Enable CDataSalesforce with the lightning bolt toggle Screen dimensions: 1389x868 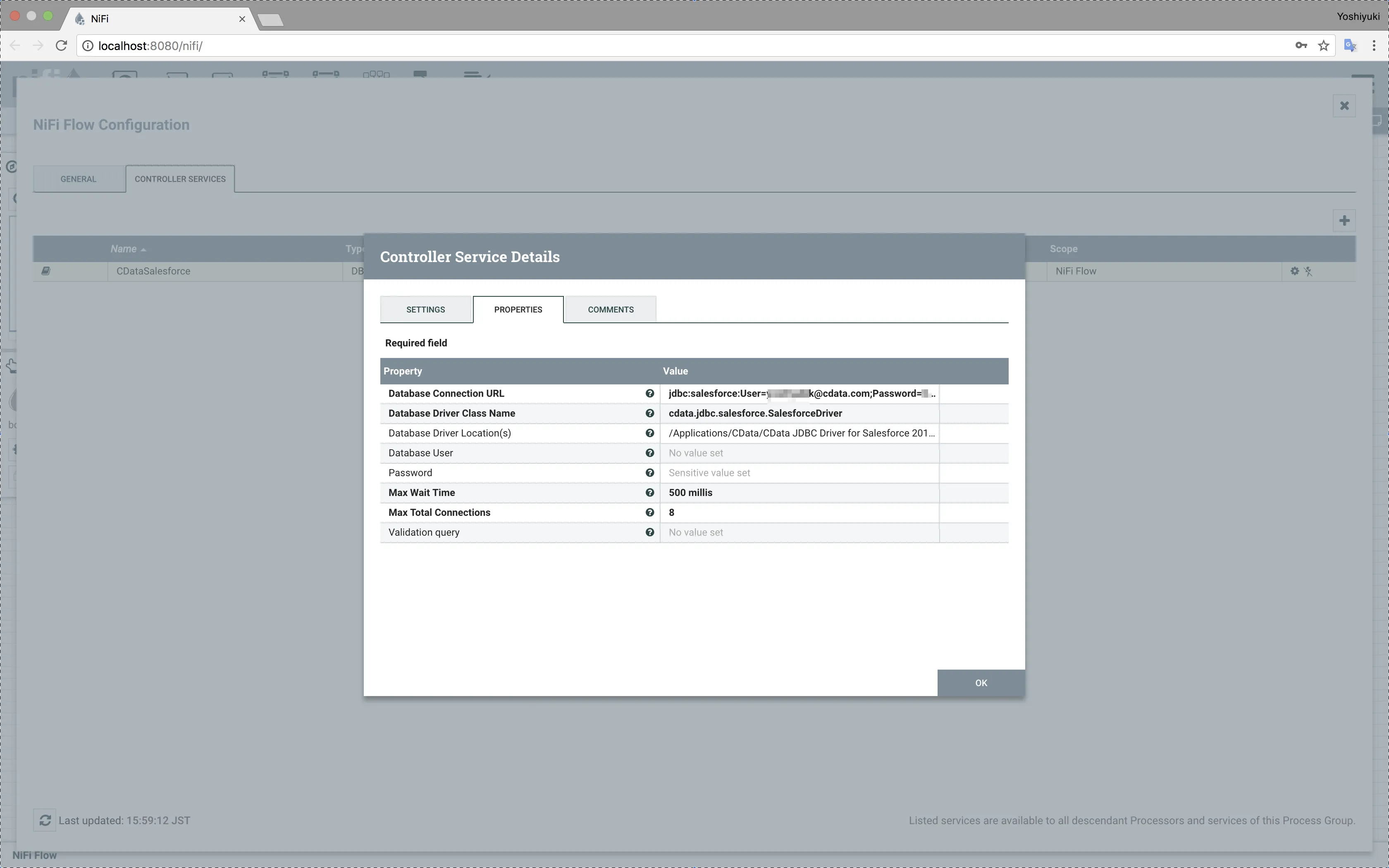pos(1309,271)
